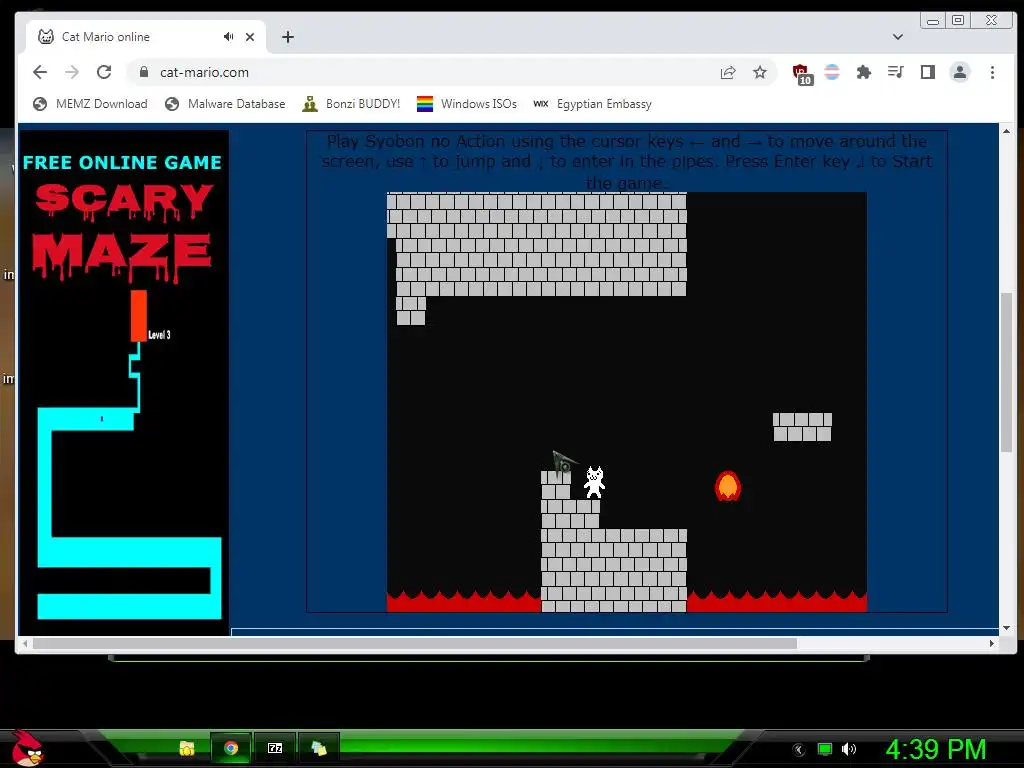This screenshot has width=1024, height=768.
Task: Open uBlock Origin extension showing 10
Action: (802, 74)
